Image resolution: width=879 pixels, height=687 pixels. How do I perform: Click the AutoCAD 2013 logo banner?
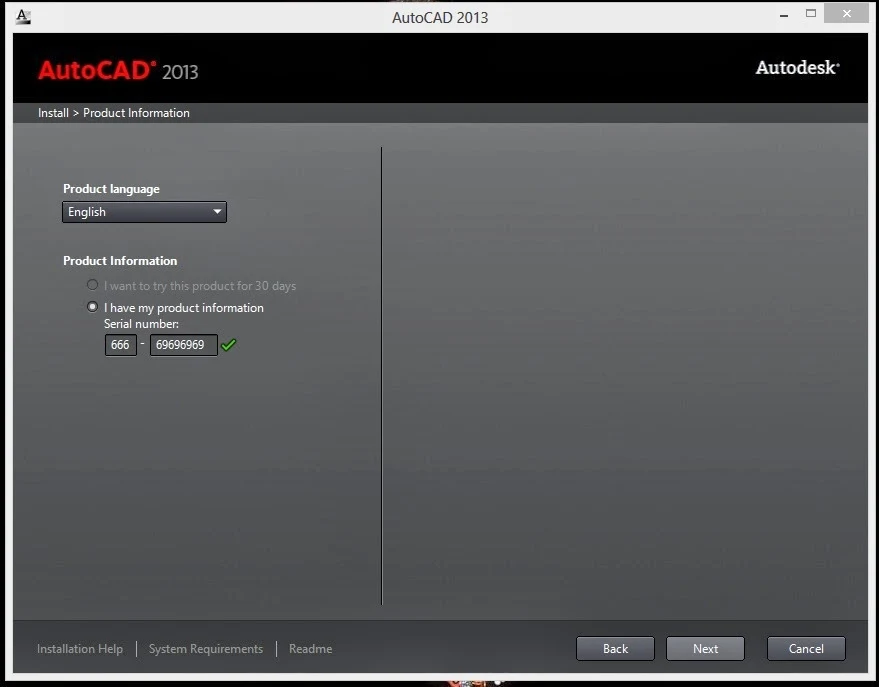[118, 71]
